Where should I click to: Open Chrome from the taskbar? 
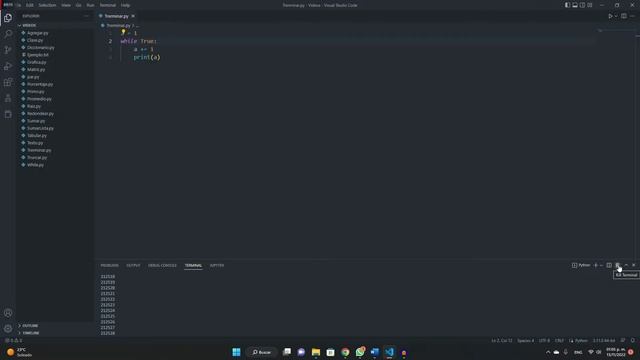(x=345, y=352)
